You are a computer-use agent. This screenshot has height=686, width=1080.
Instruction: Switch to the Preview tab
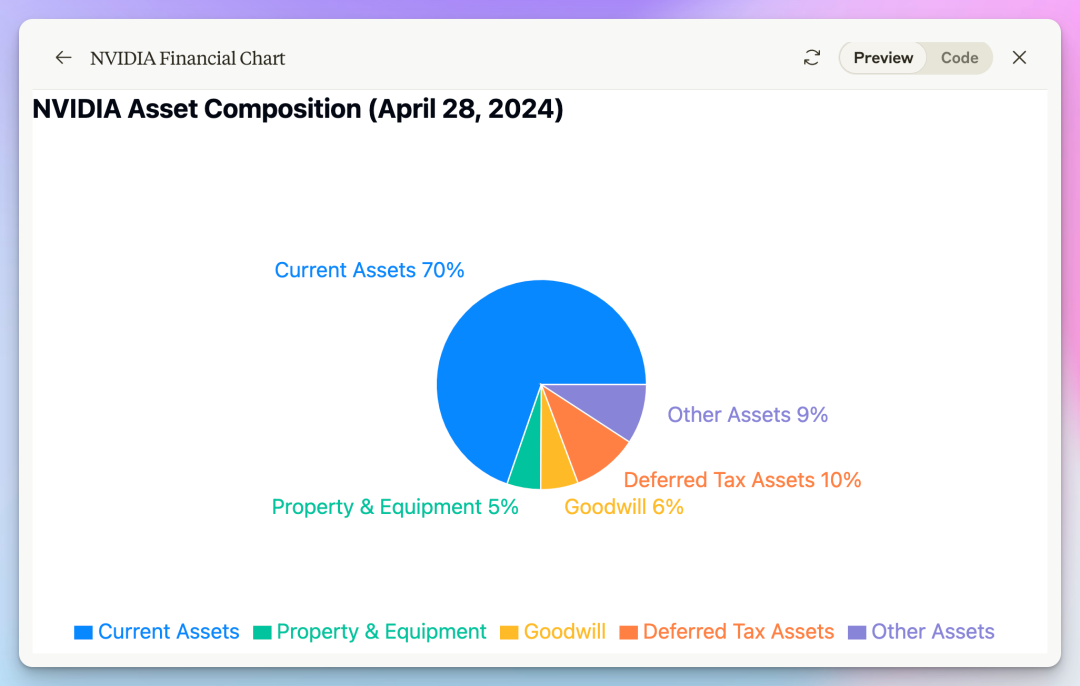[883, 58]
